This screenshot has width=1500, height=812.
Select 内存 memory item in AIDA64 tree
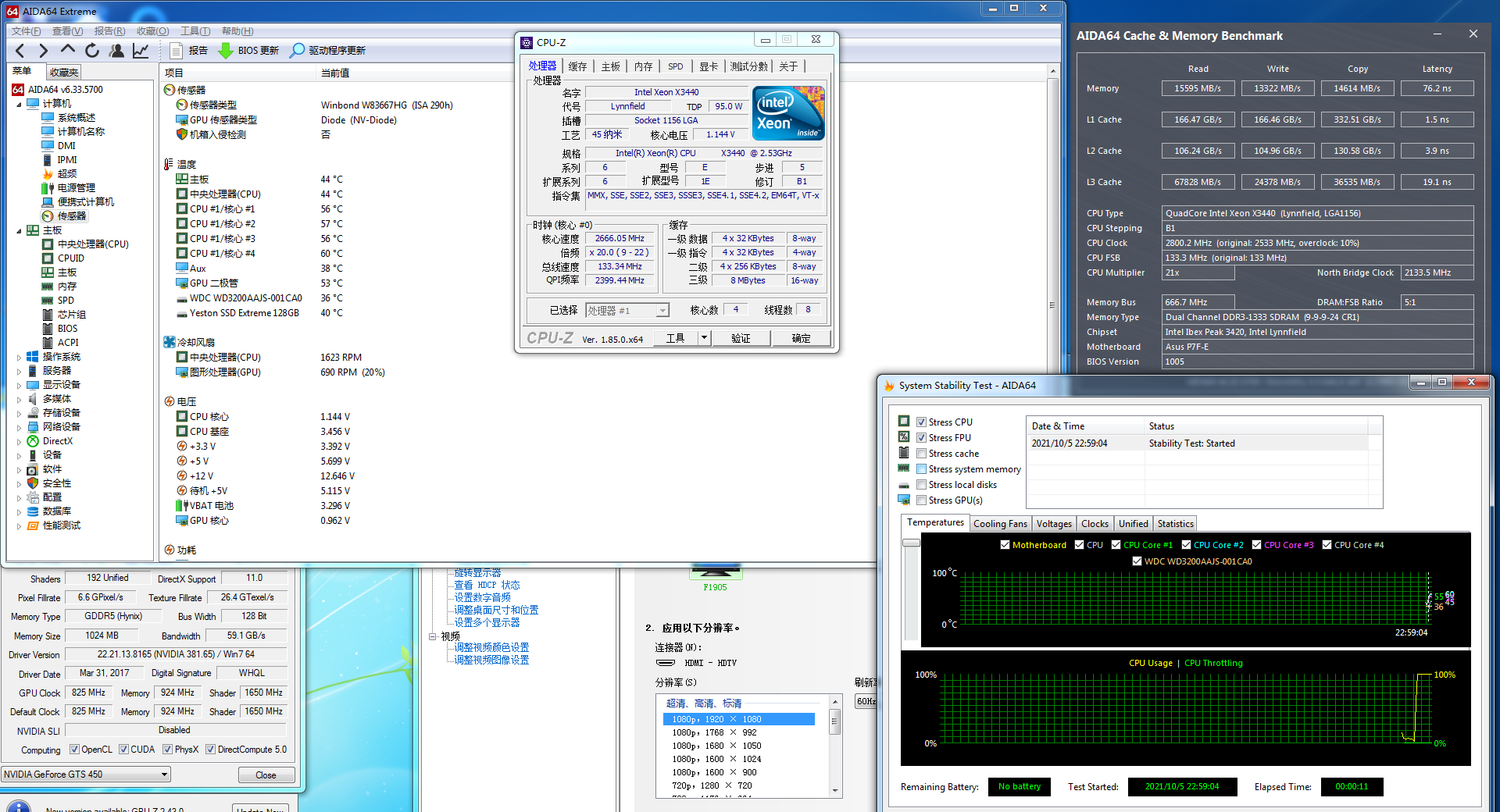click(67, 287)
